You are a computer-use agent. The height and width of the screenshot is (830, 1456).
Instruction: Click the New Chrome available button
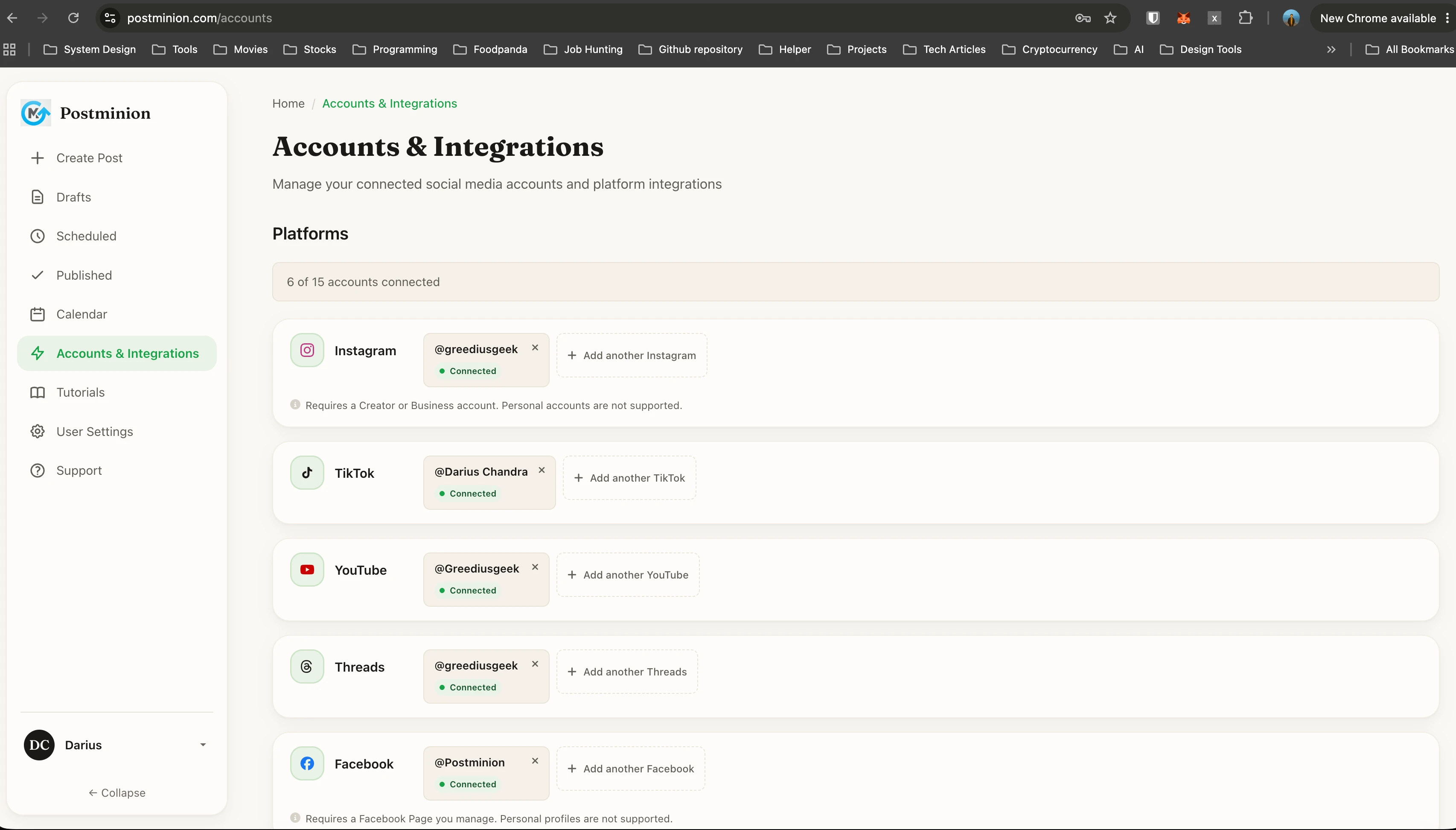click(1383, 18)
